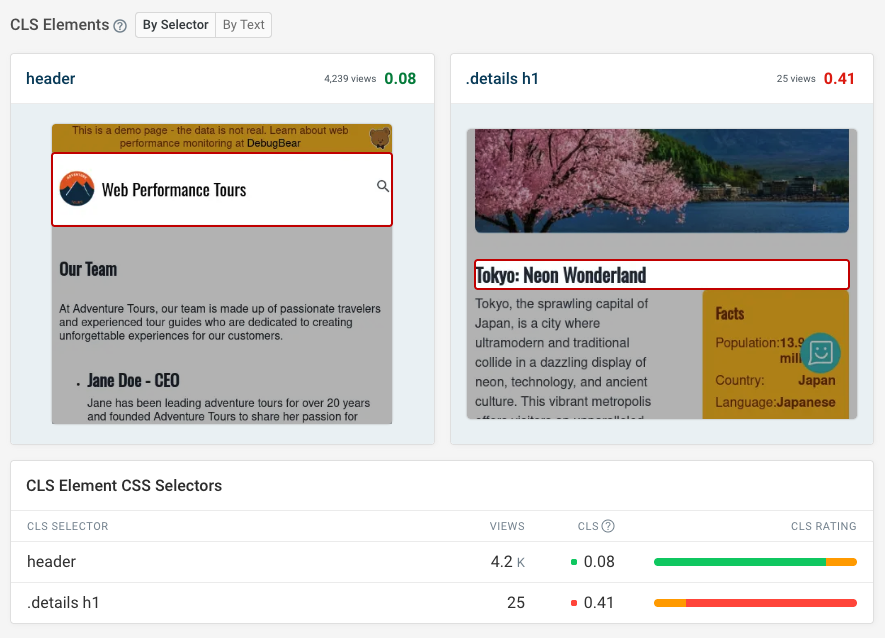Click the DebugBear bear mascot icon
This screenshot has height=638, width=885.
coord(380,138)
